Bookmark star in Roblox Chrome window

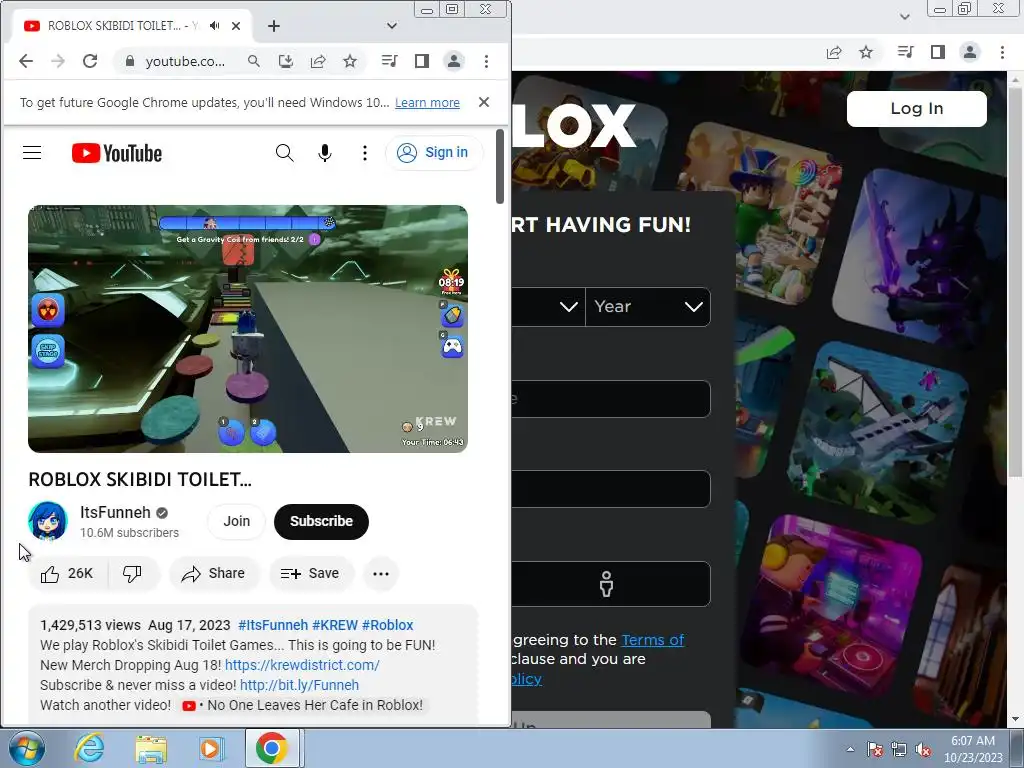click(x=866, y=52)
